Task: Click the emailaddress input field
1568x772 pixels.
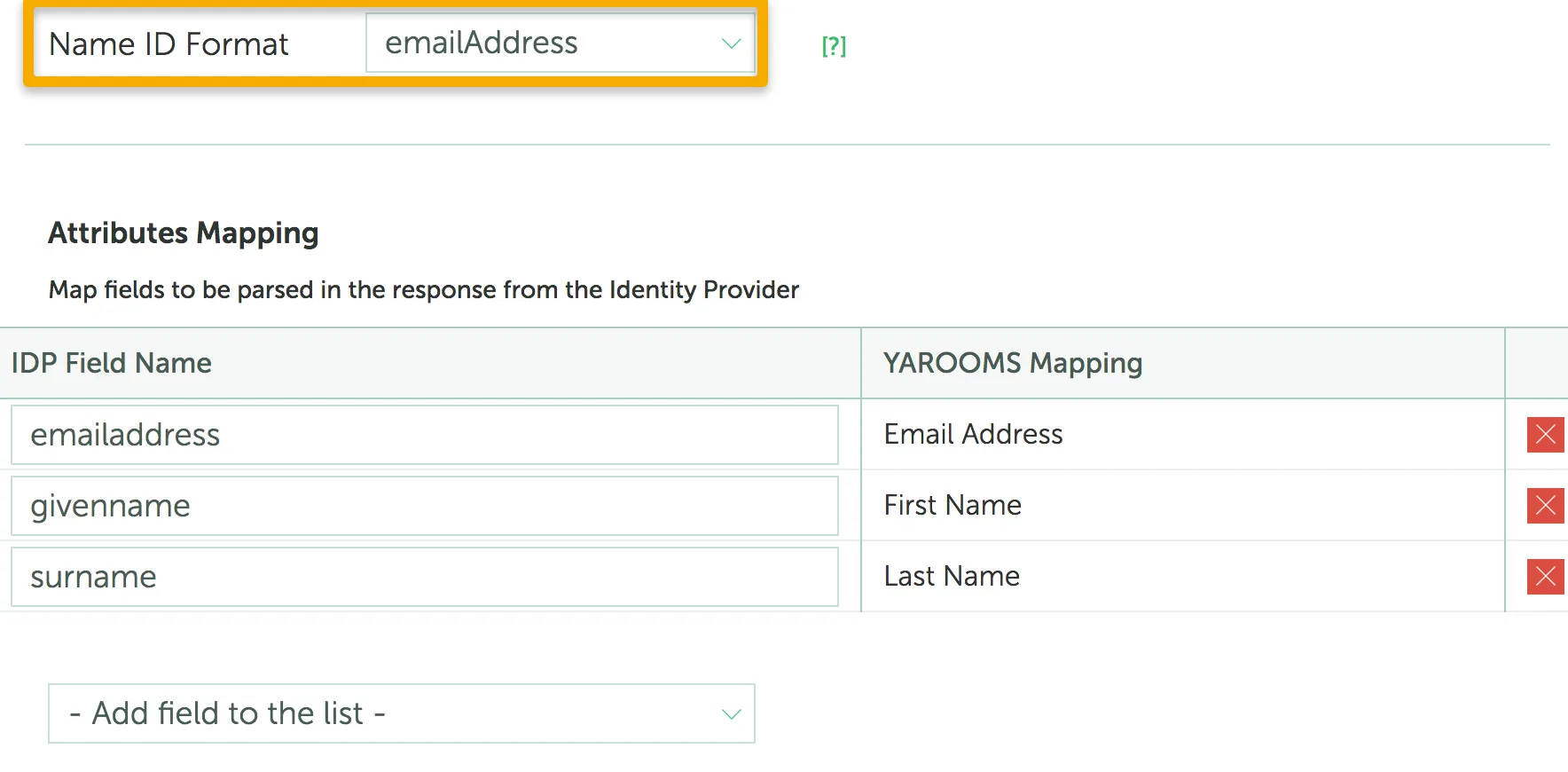Action: pyautogui.click(x=424, y=435)
